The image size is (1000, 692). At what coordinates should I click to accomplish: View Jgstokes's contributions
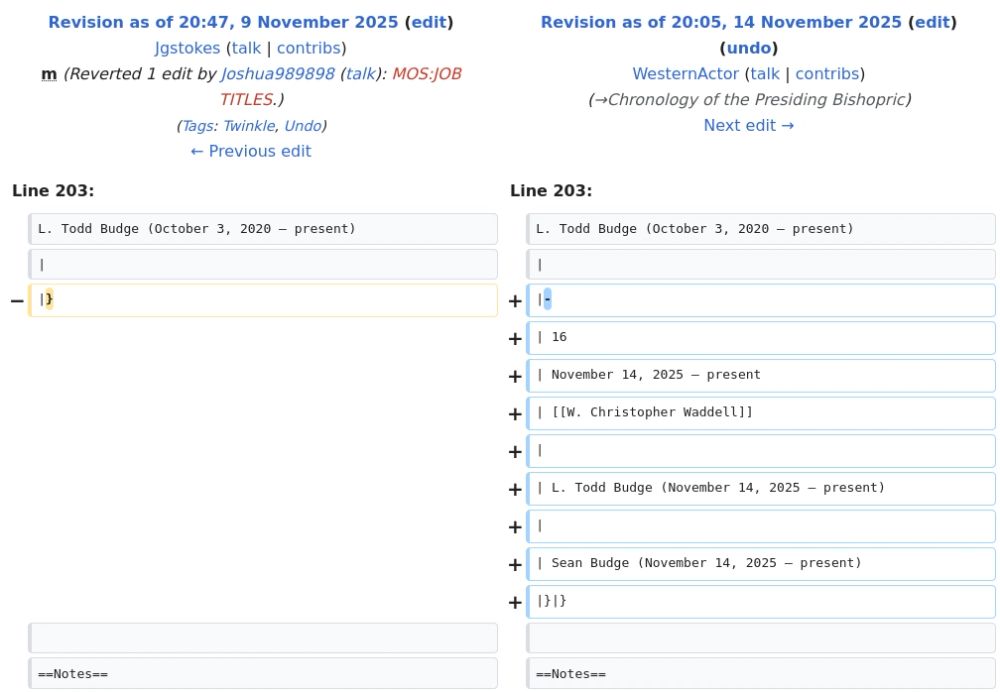coord(309,47)
